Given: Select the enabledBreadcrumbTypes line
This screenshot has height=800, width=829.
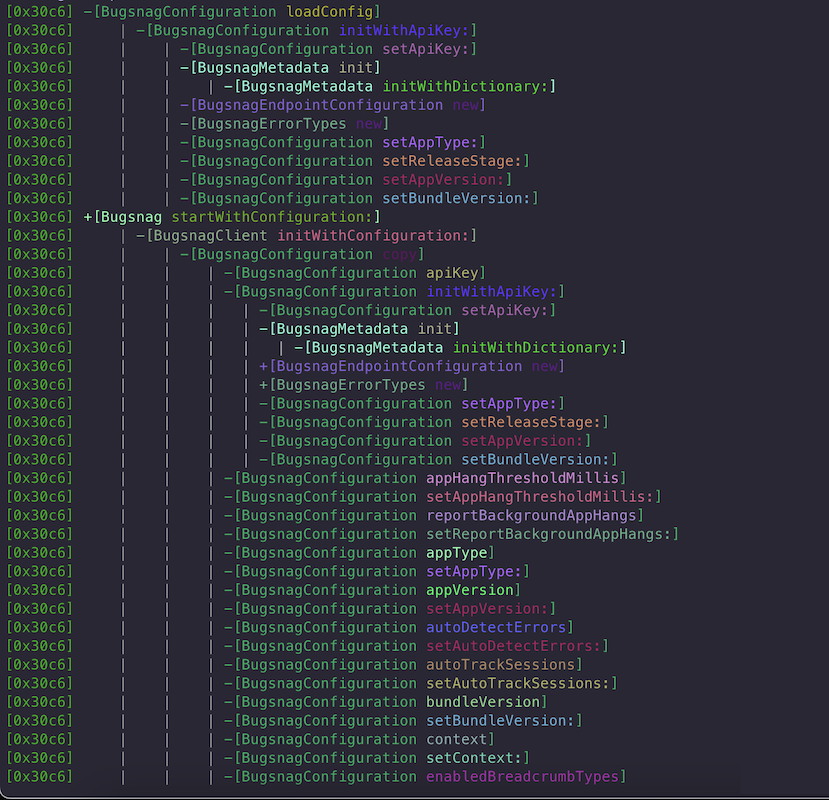Looking at the screenshot, I should tap(425, 777).
